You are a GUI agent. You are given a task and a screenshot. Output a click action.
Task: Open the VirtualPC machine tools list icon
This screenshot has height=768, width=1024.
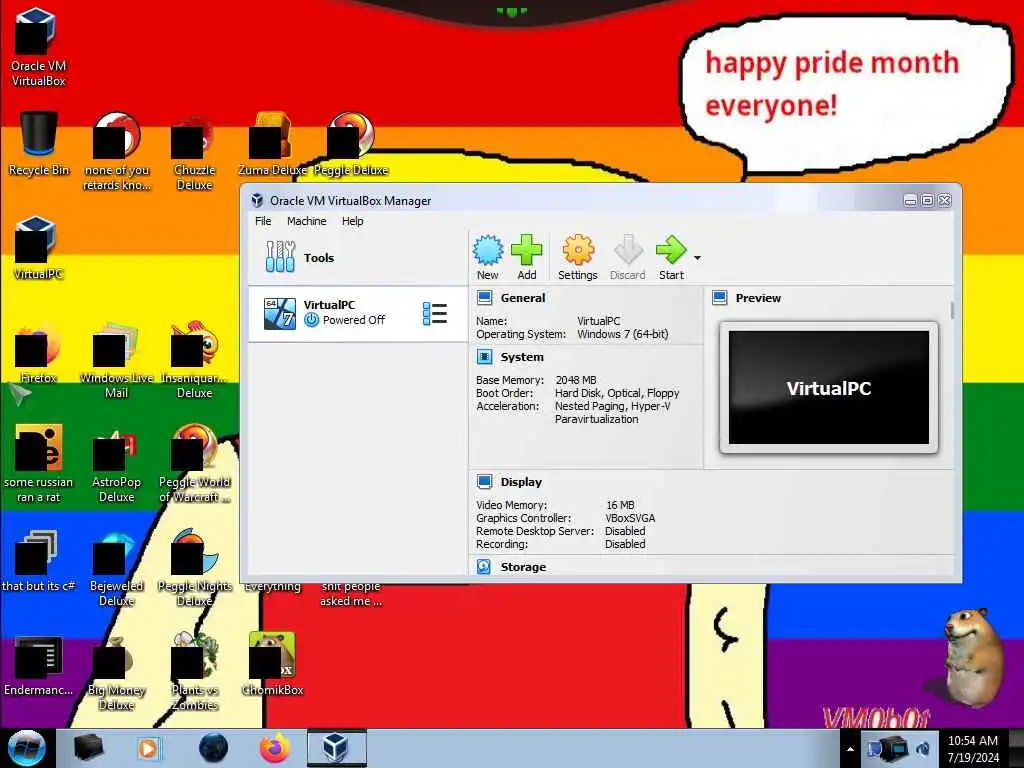point(435,313)
